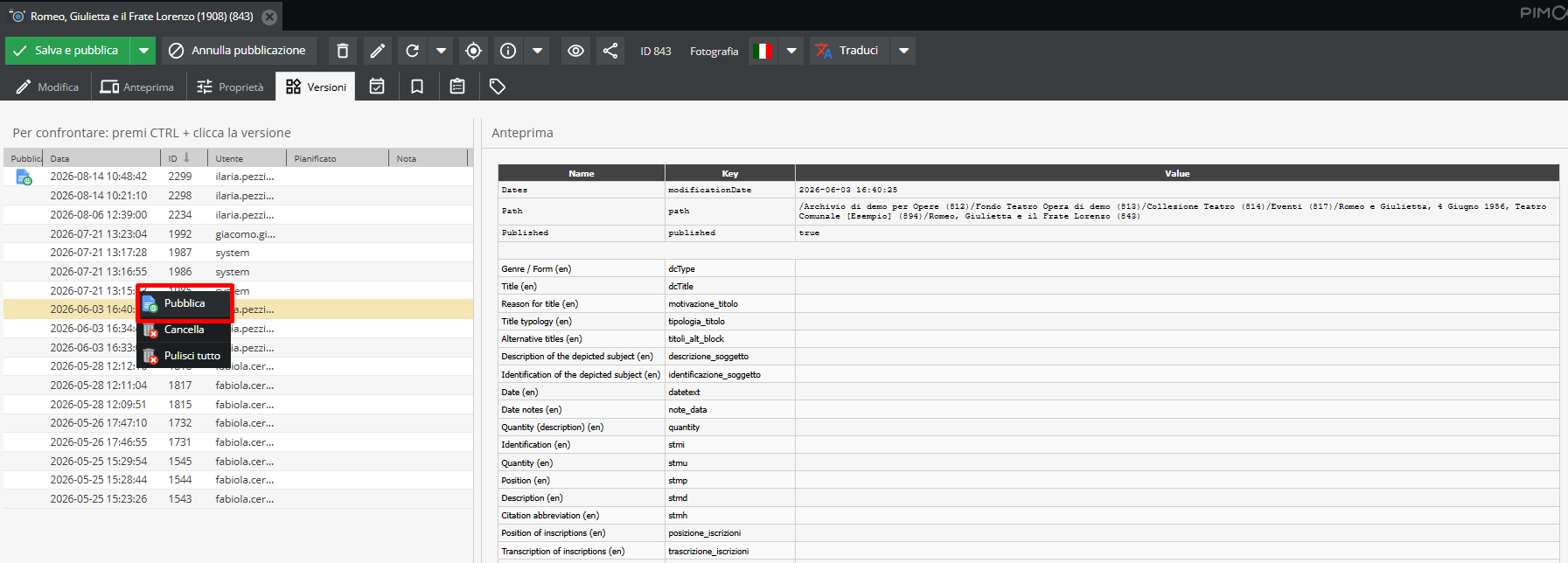The height and width of the screenshot is (563, 1568).
Task: Click the Annulla pubblicazione button
Action: 237,51
